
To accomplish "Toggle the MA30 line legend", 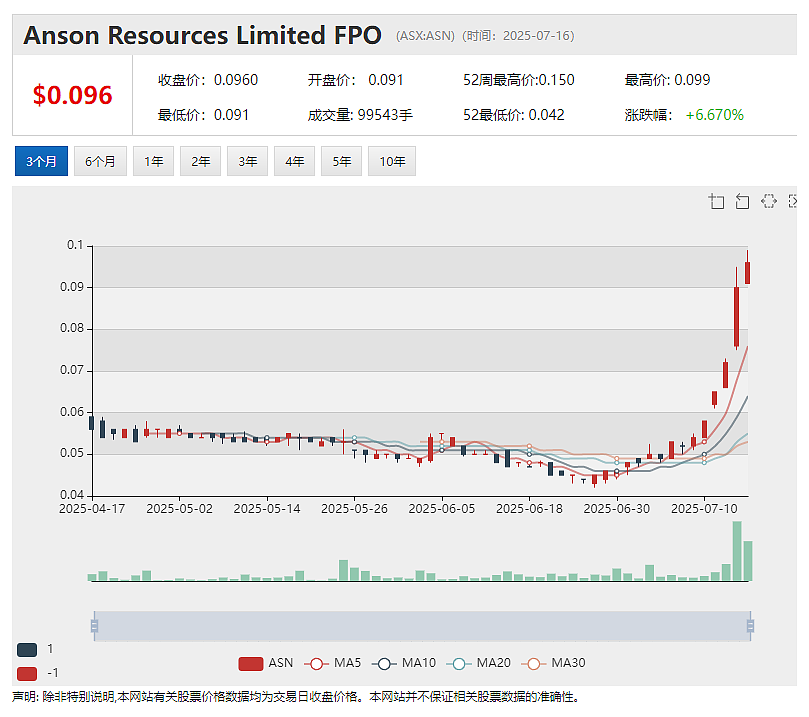I will 553,663.
